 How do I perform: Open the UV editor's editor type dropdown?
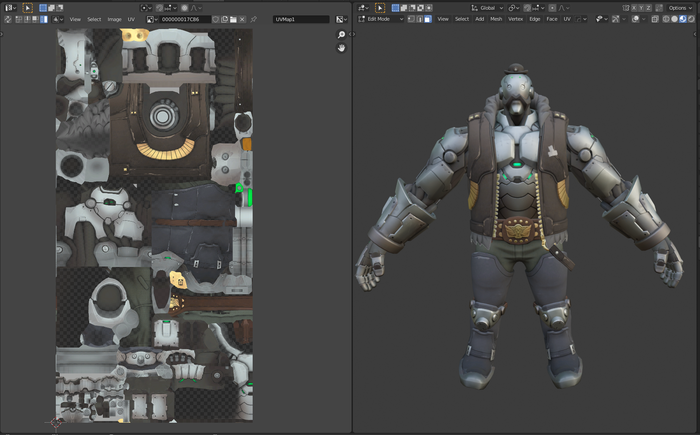coord(10,8)
